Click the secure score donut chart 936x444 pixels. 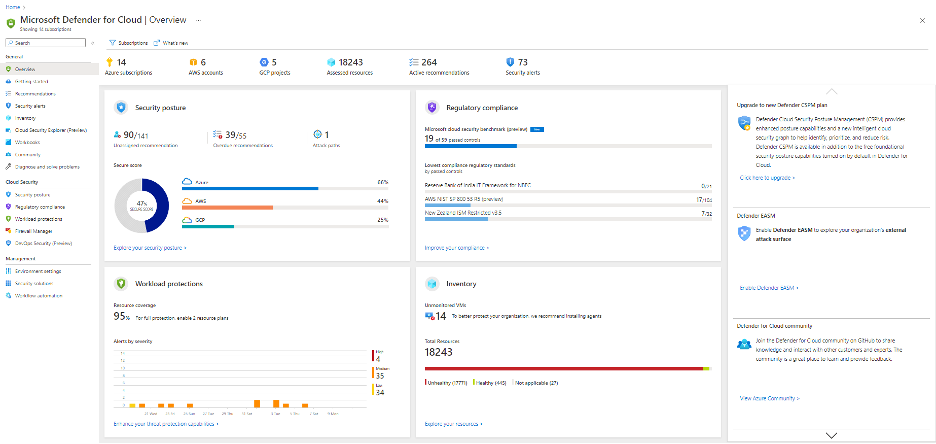point(142,206)
